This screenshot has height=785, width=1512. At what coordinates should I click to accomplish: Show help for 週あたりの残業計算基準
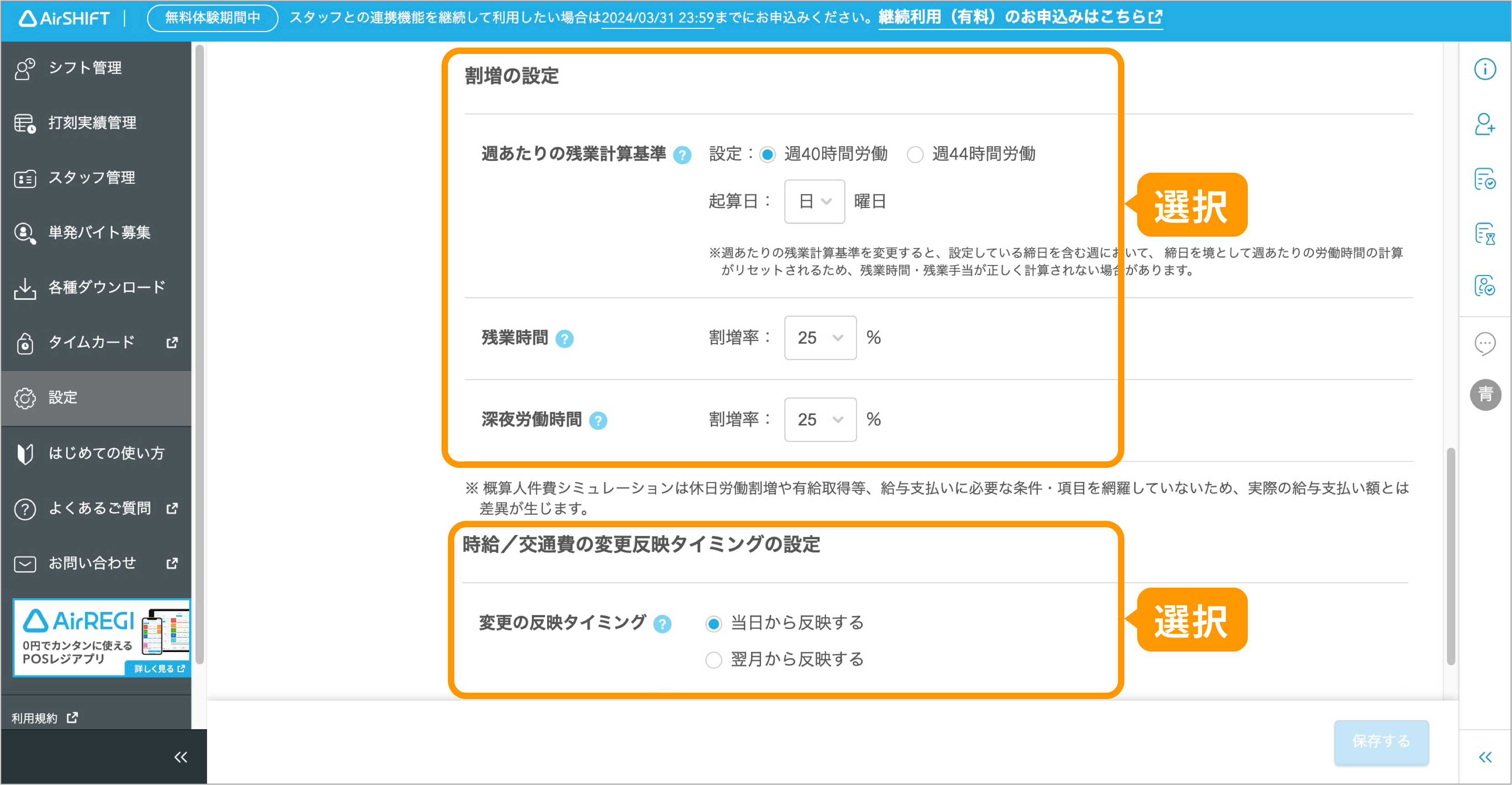click(682, 155)
